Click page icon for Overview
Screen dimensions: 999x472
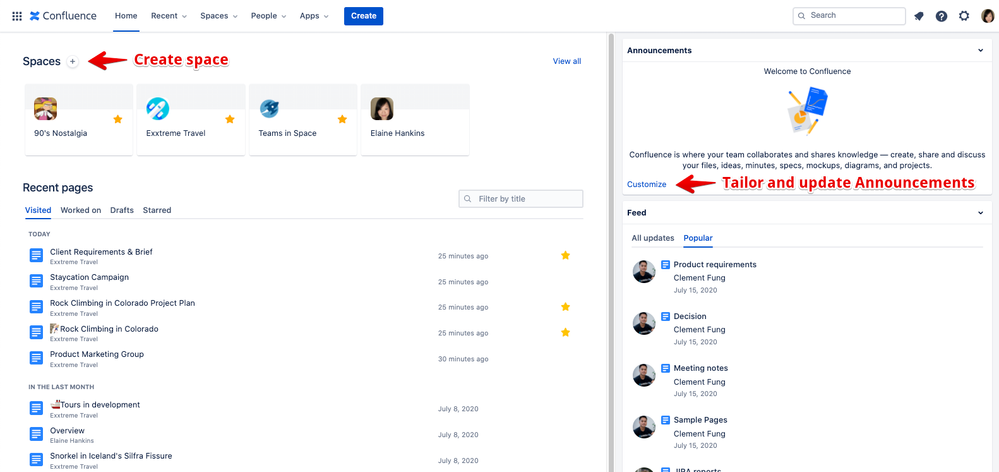click(x=37, y=434)
